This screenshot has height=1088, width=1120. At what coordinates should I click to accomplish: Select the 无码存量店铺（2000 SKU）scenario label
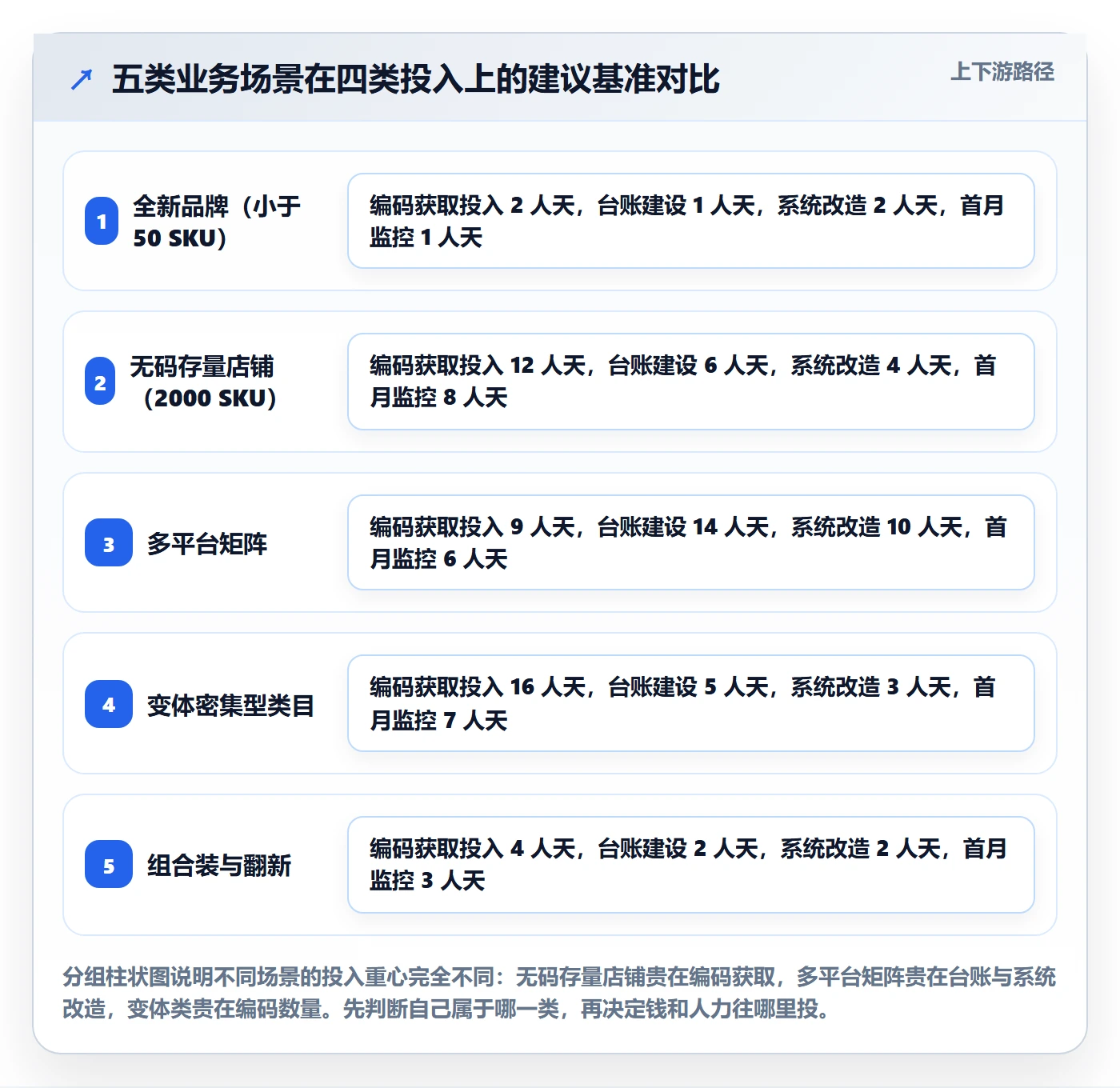point(202,382)
